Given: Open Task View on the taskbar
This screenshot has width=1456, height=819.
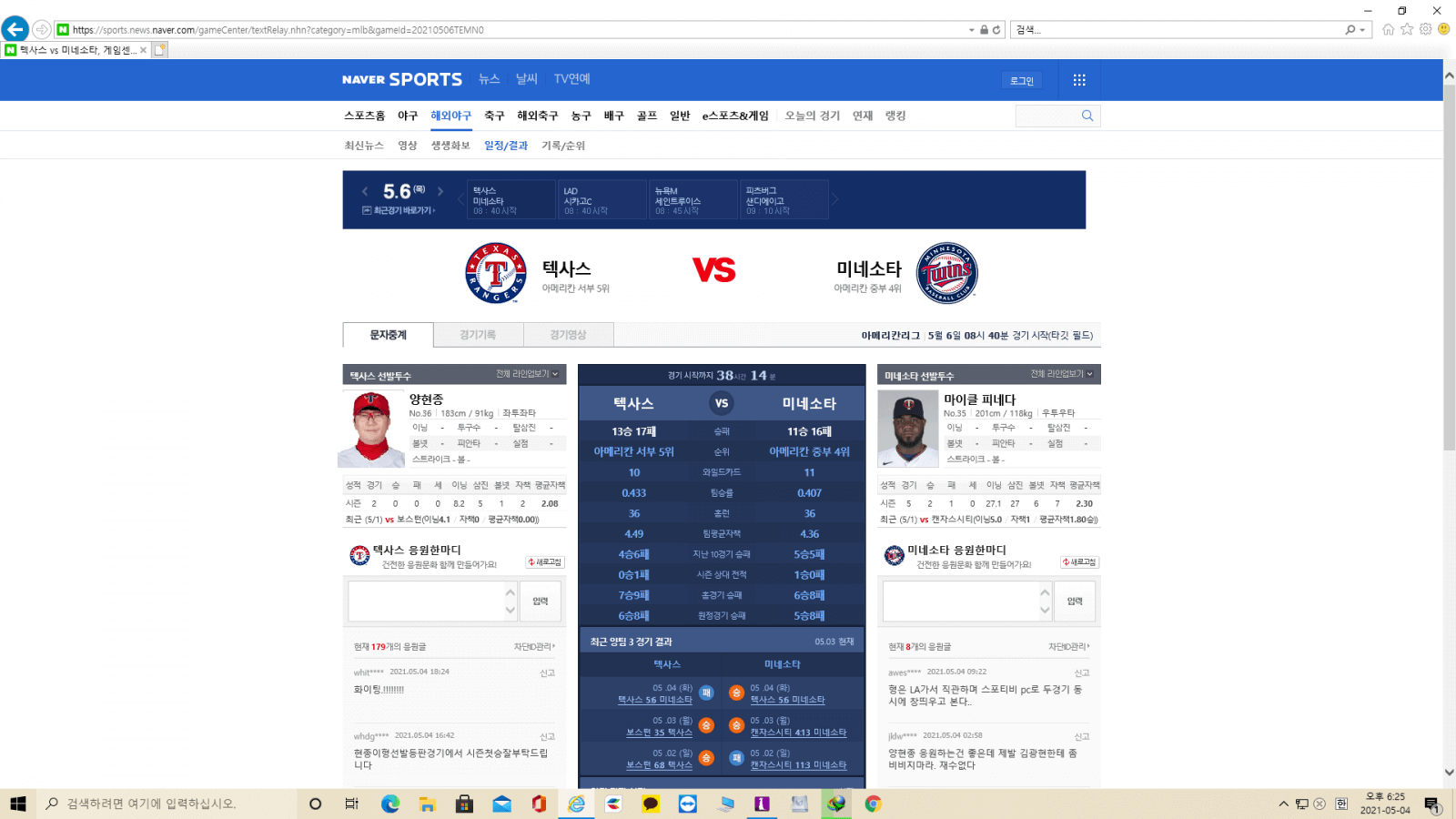Looking at the screenshot, I should 352,804.
